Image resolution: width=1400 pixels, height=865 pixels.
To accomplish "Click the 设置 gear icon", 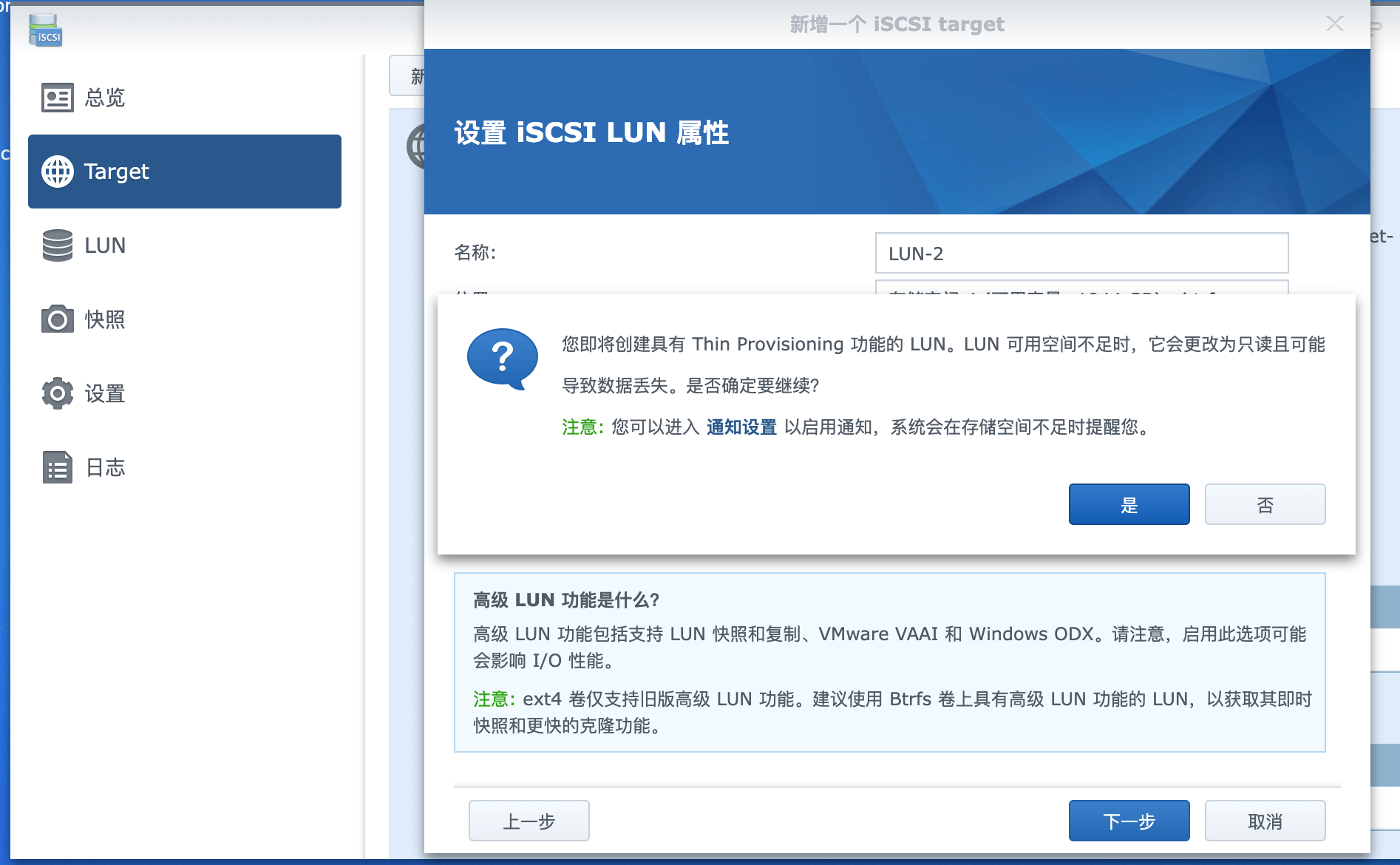I will pos(57,393).
